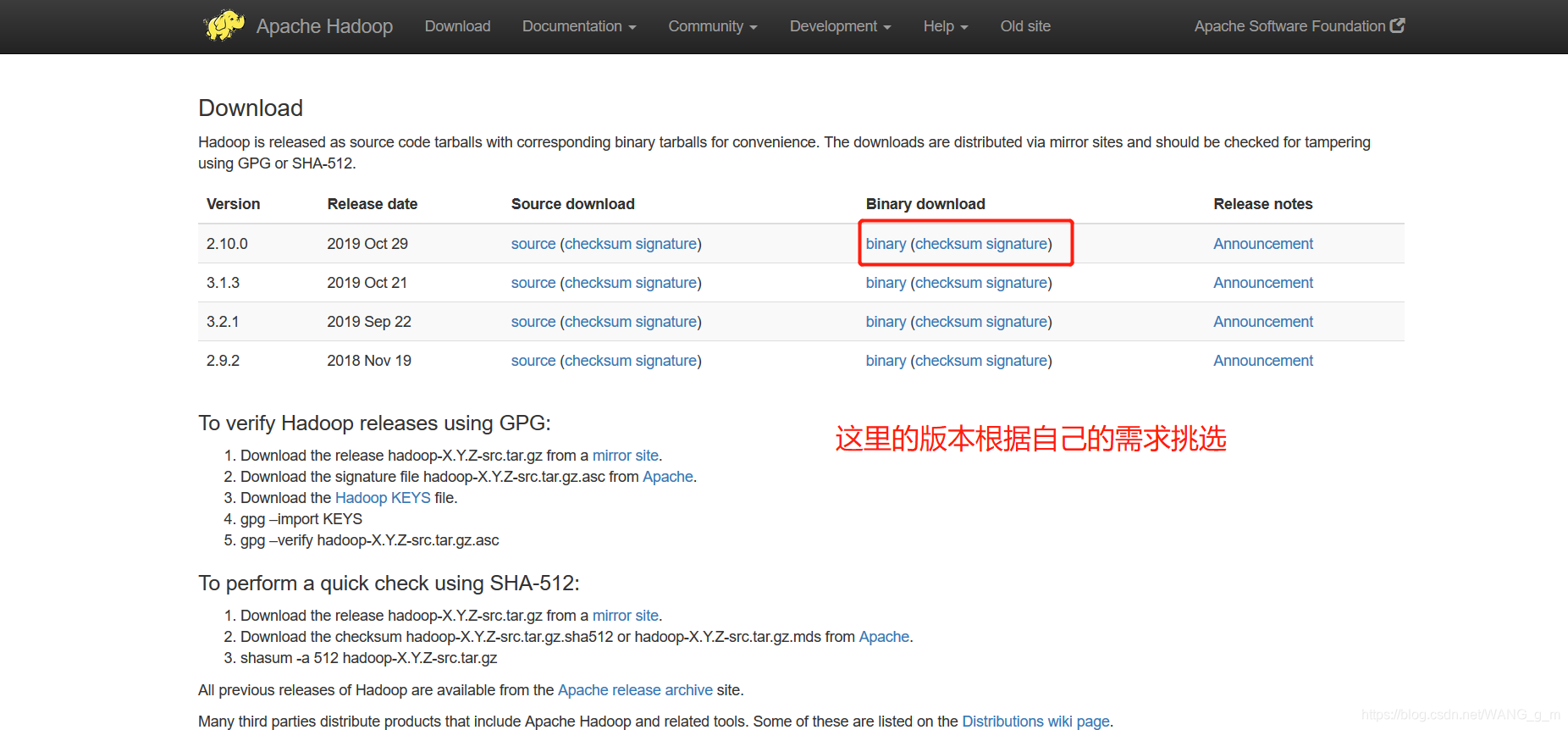Open signature of 2.9.2 source download
Screen dimensions: 1568x730
pos(666,361)
